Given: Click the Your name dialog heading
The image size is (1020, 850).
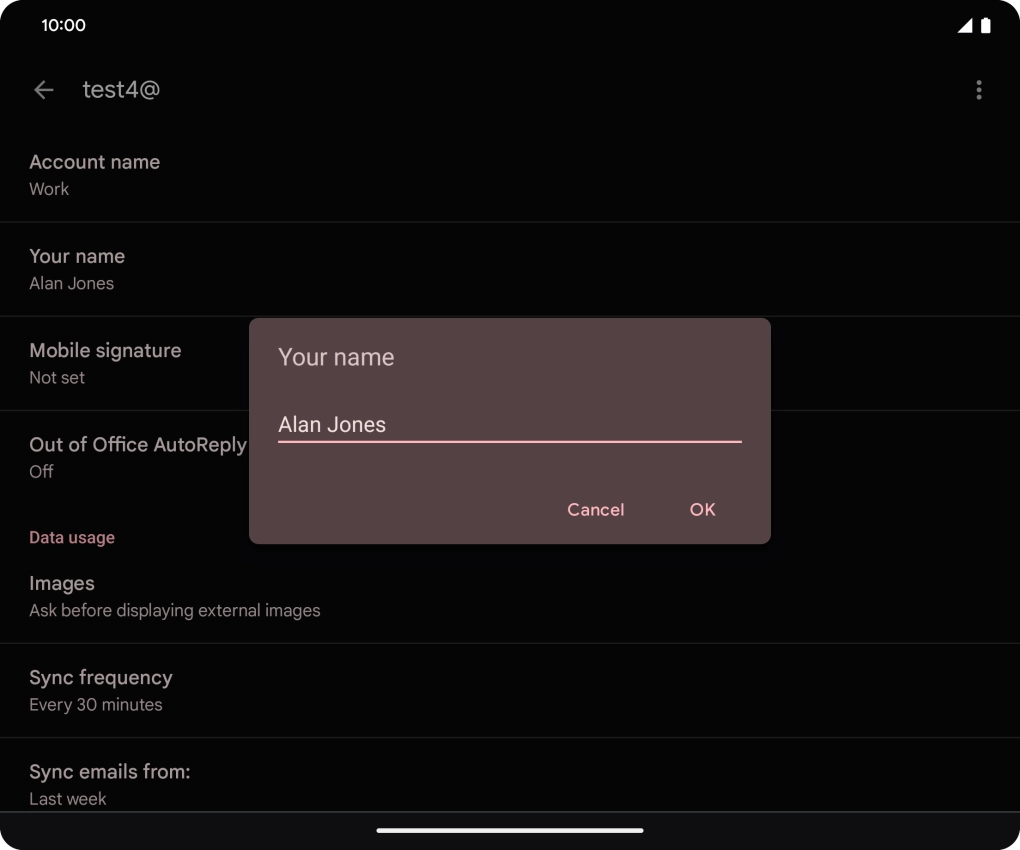Looking at the screenshot, I should [336, 357].
